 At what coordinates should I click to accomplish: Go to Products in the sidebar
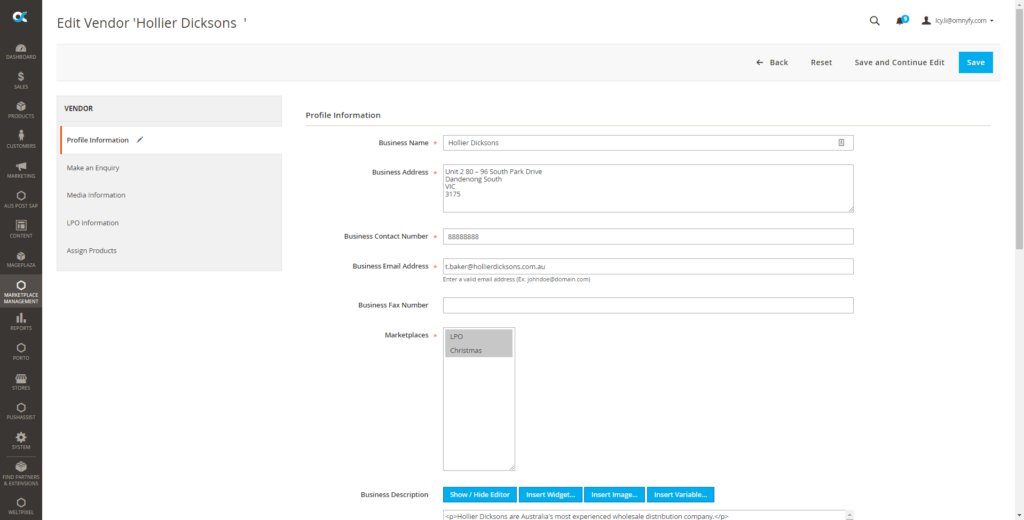[x=21, y=110]
